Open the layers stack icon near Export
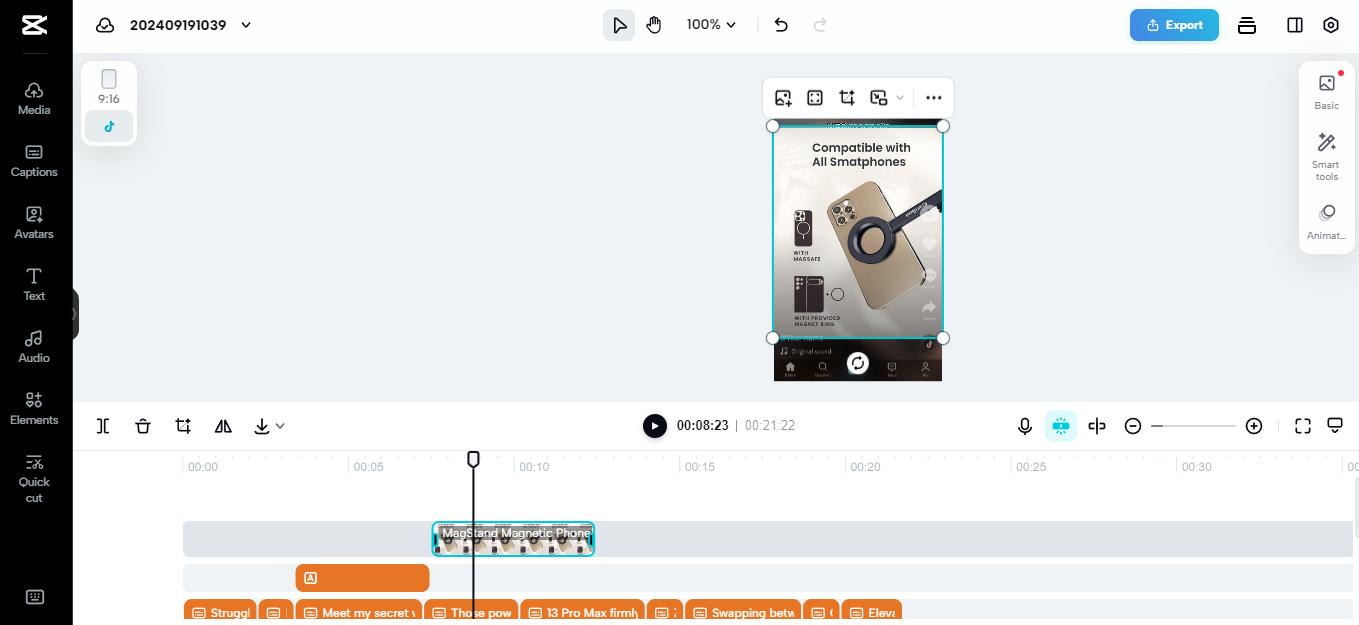1359x625 pixels. click(1247, 25)
